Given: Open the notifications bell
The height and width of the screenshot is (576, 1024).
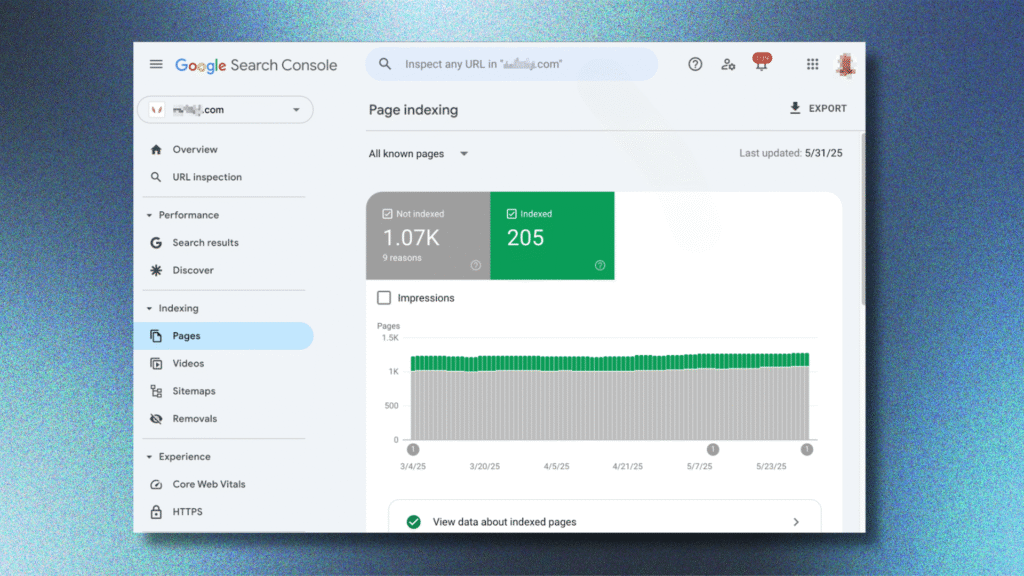Looking at the screenshot, I should (x=761, y=63).
